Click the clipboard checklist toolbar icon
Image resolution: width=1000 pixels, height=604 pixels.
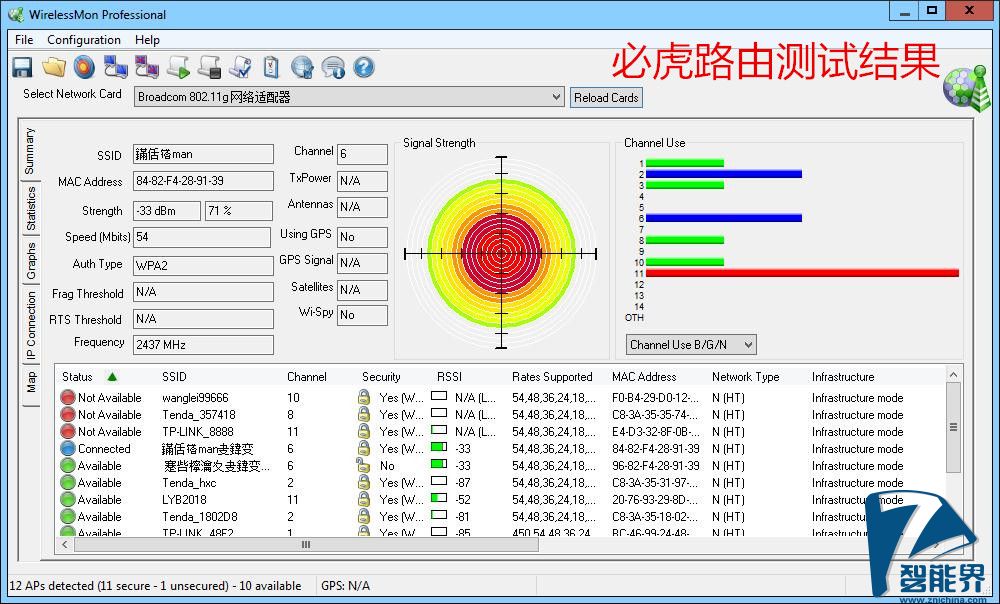point(271,67)
